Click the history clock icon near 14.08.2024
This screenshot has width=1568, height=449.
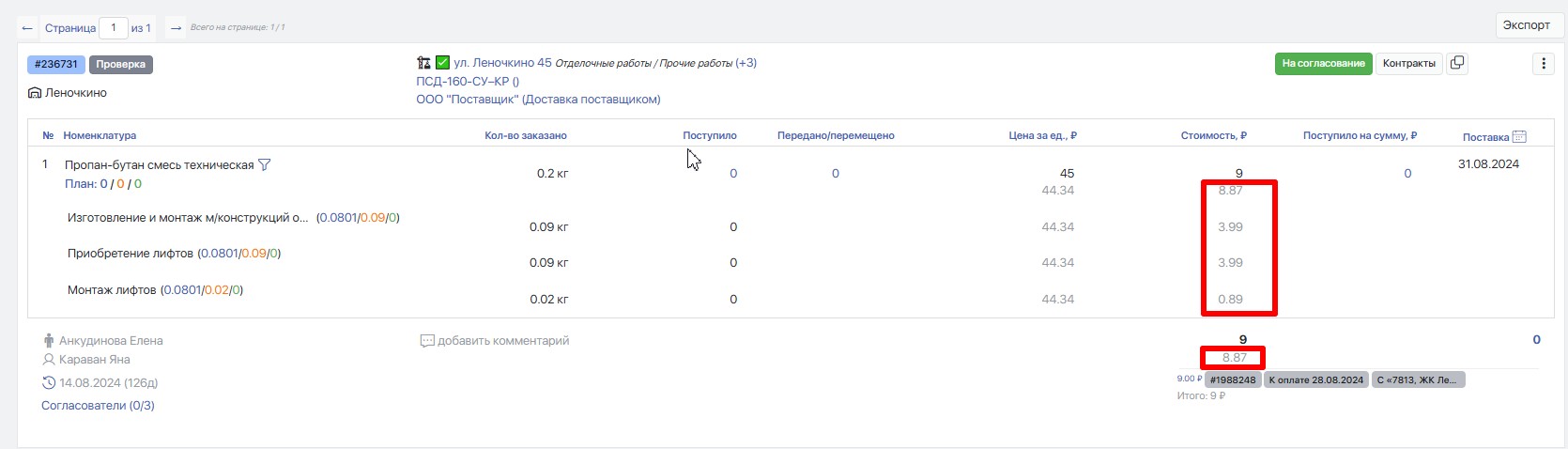[49, 383]
